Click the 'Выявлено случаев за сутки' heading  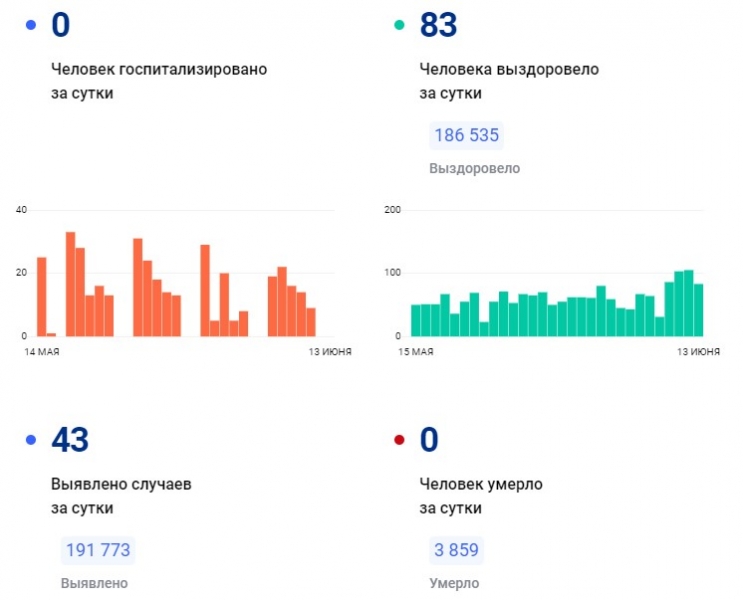click(121, 495)
